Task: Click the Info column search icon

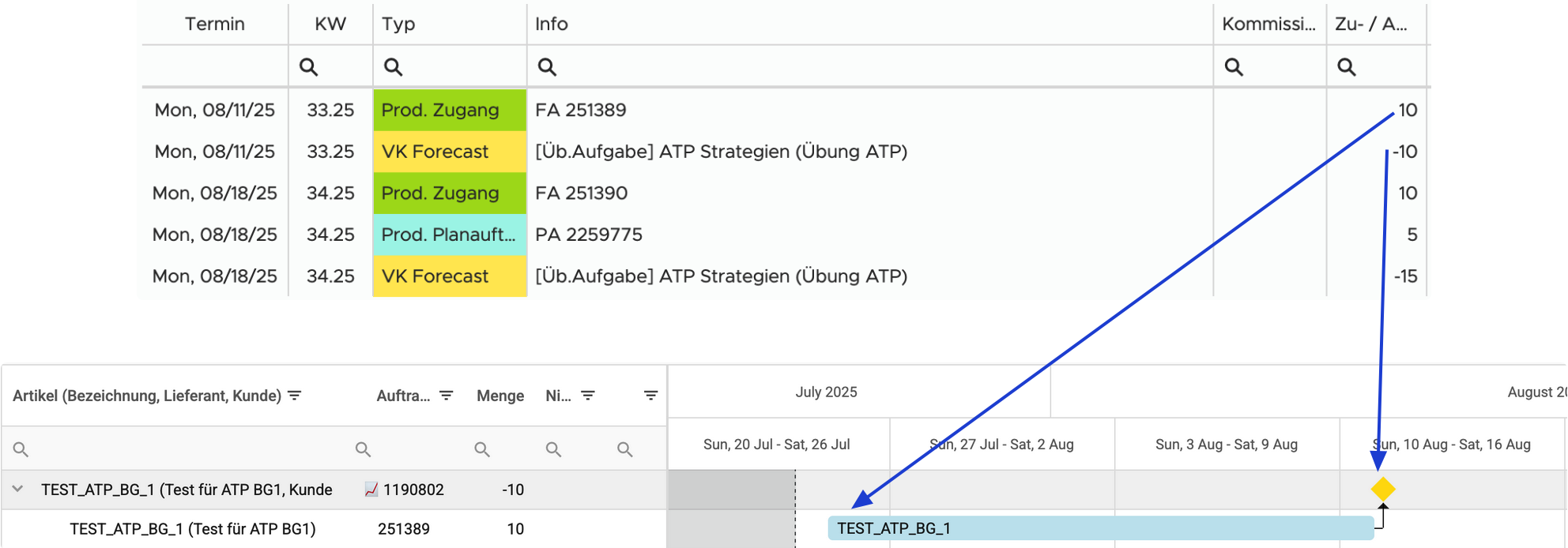Action: (x=547, y=67)
